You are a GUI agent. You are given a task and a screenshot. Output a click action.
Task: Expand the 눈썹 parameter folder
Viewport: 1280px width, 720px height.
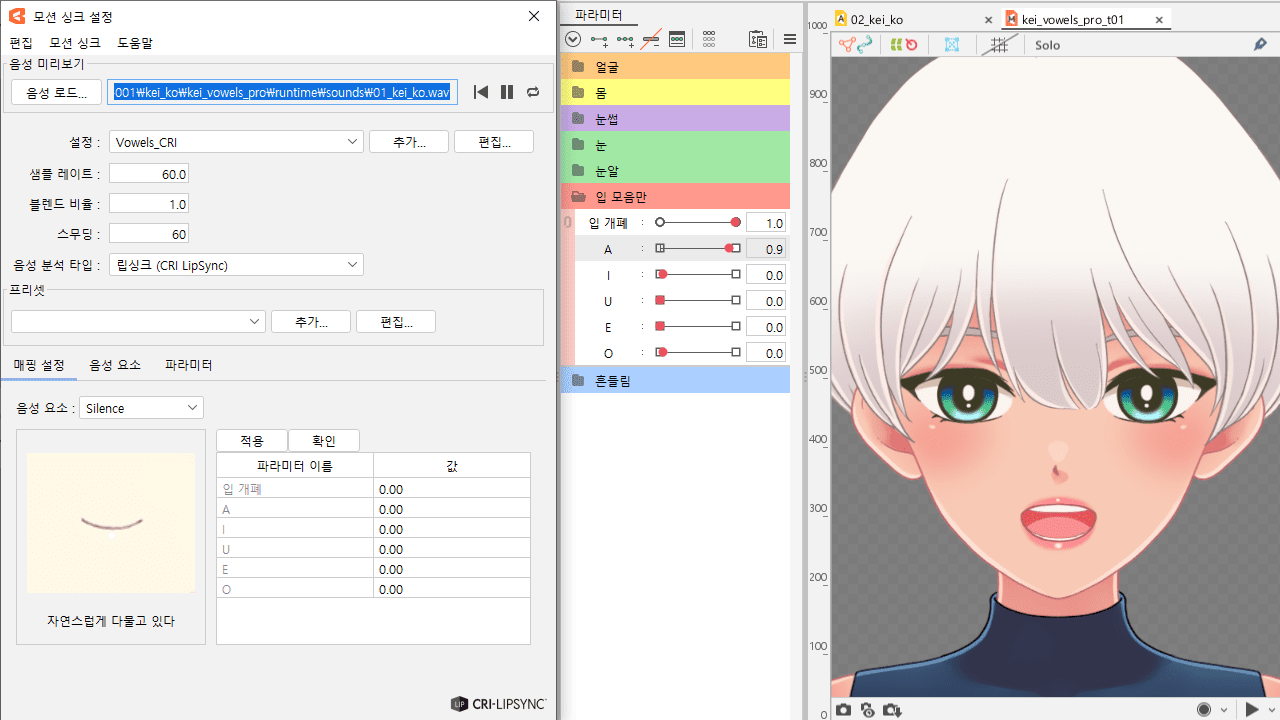coord(577,119)
